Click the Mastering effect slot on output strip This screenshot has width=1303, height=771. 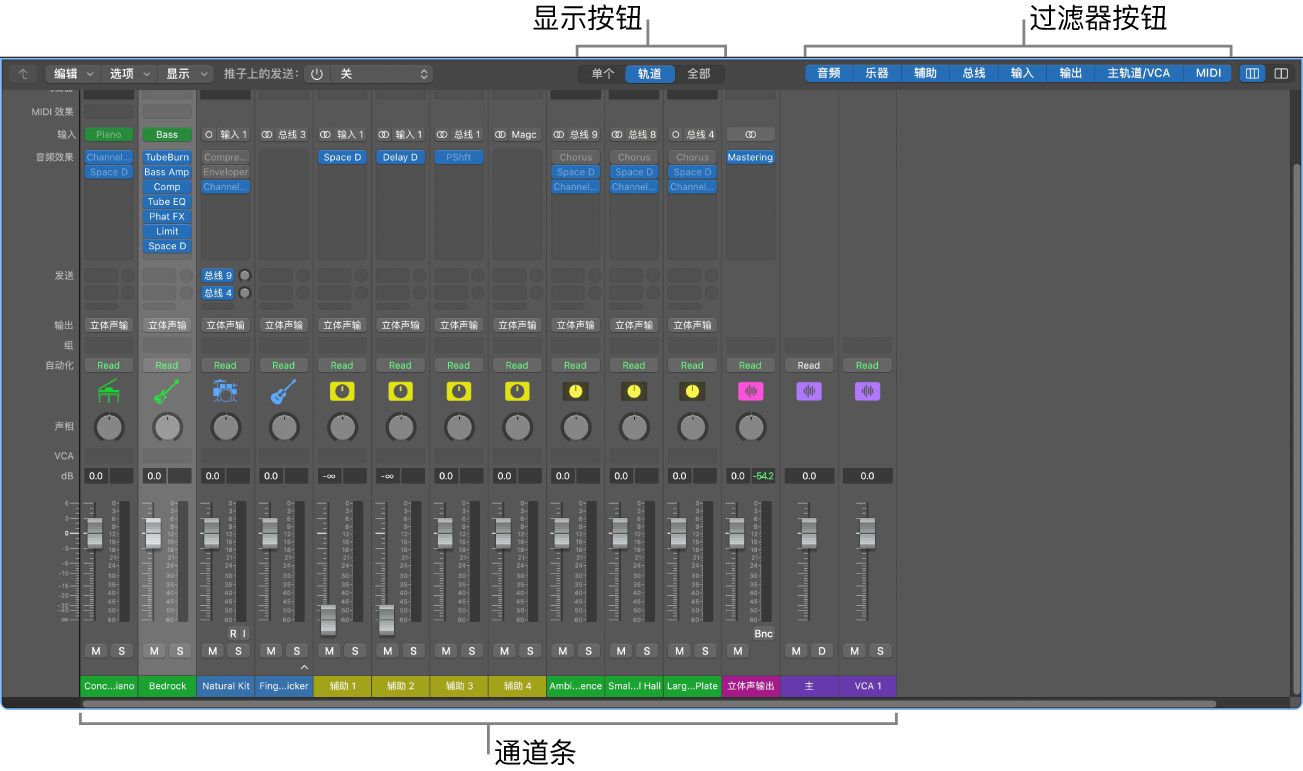pos(750,158)
